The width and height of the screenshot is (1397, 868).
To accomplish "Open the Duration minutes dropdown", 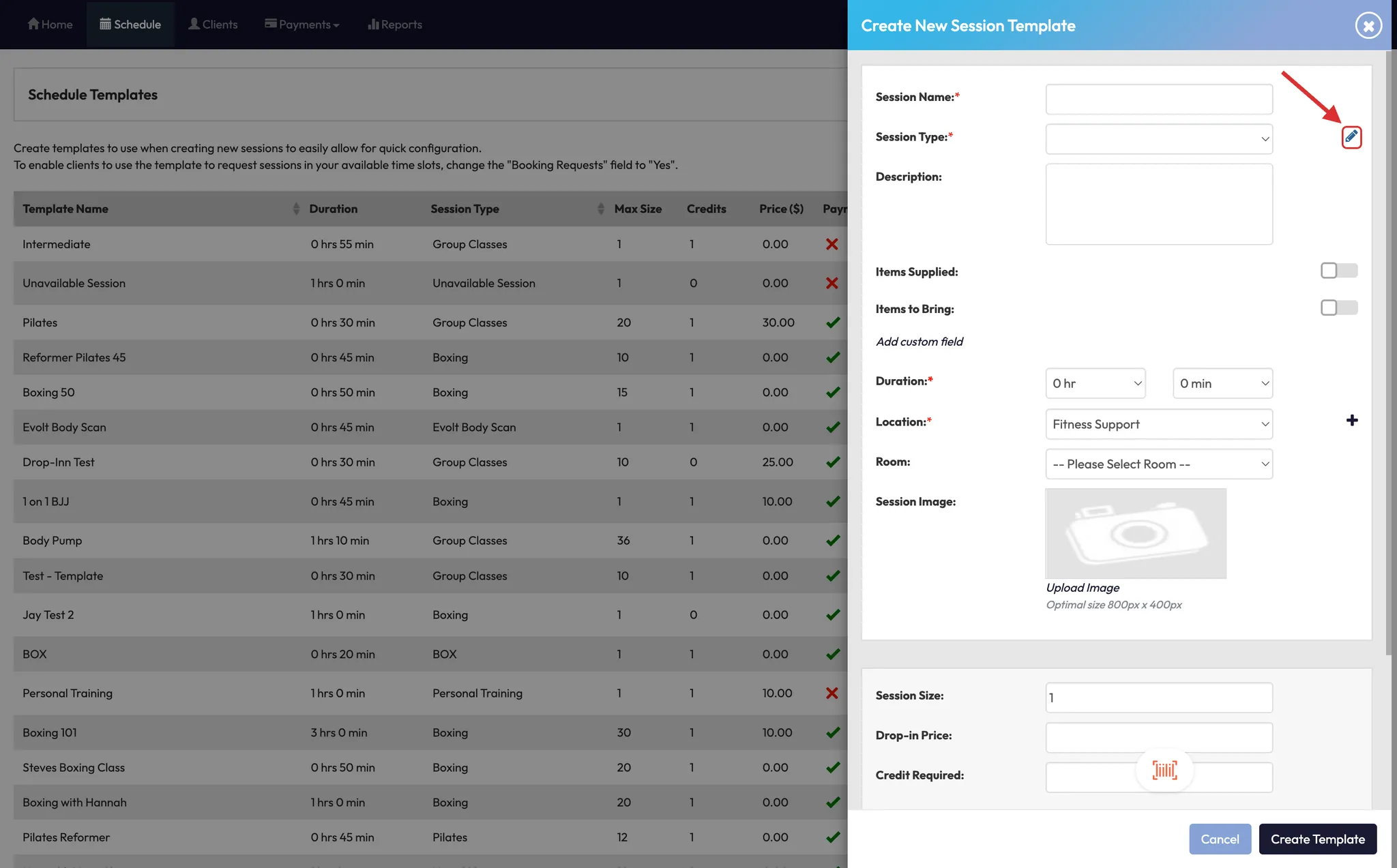I will [1222, 383].
